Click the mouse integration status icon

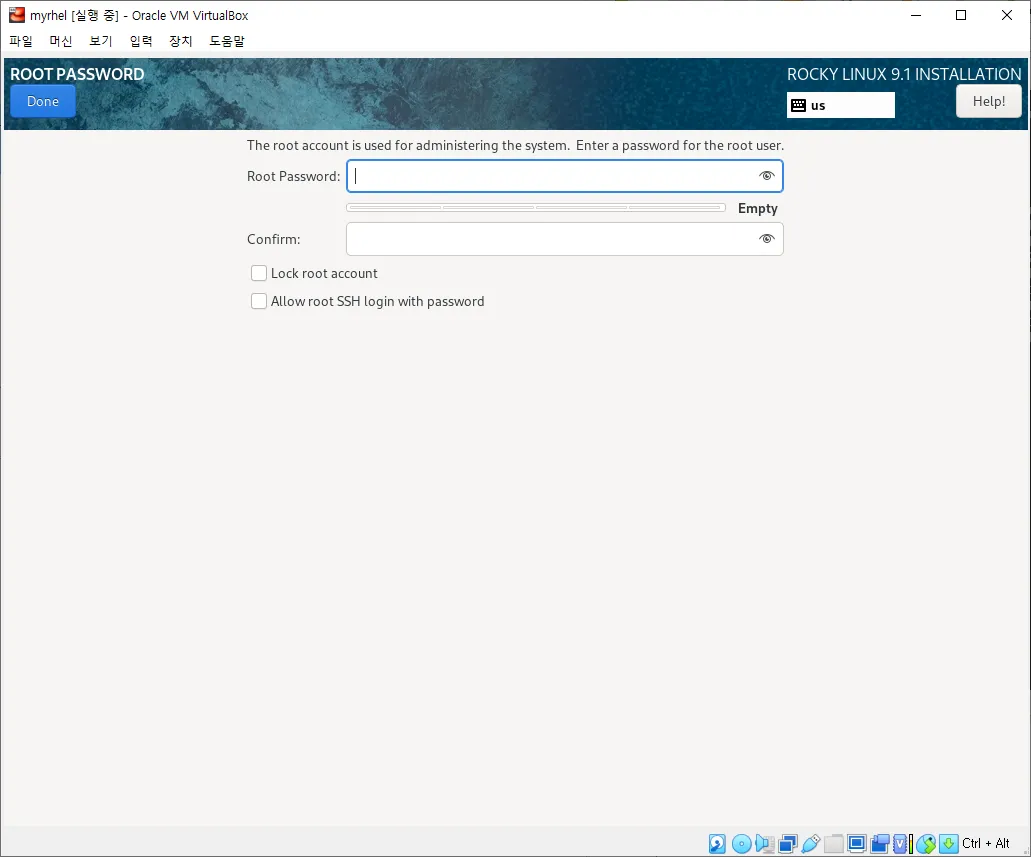pos(926,843)
